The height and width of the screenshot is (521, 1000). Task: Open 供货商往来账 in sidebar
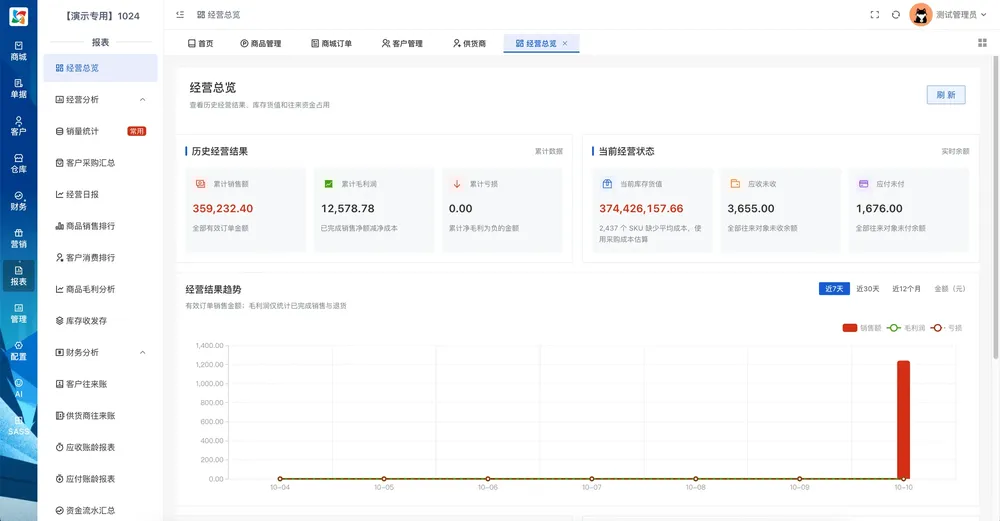(100, 415)
